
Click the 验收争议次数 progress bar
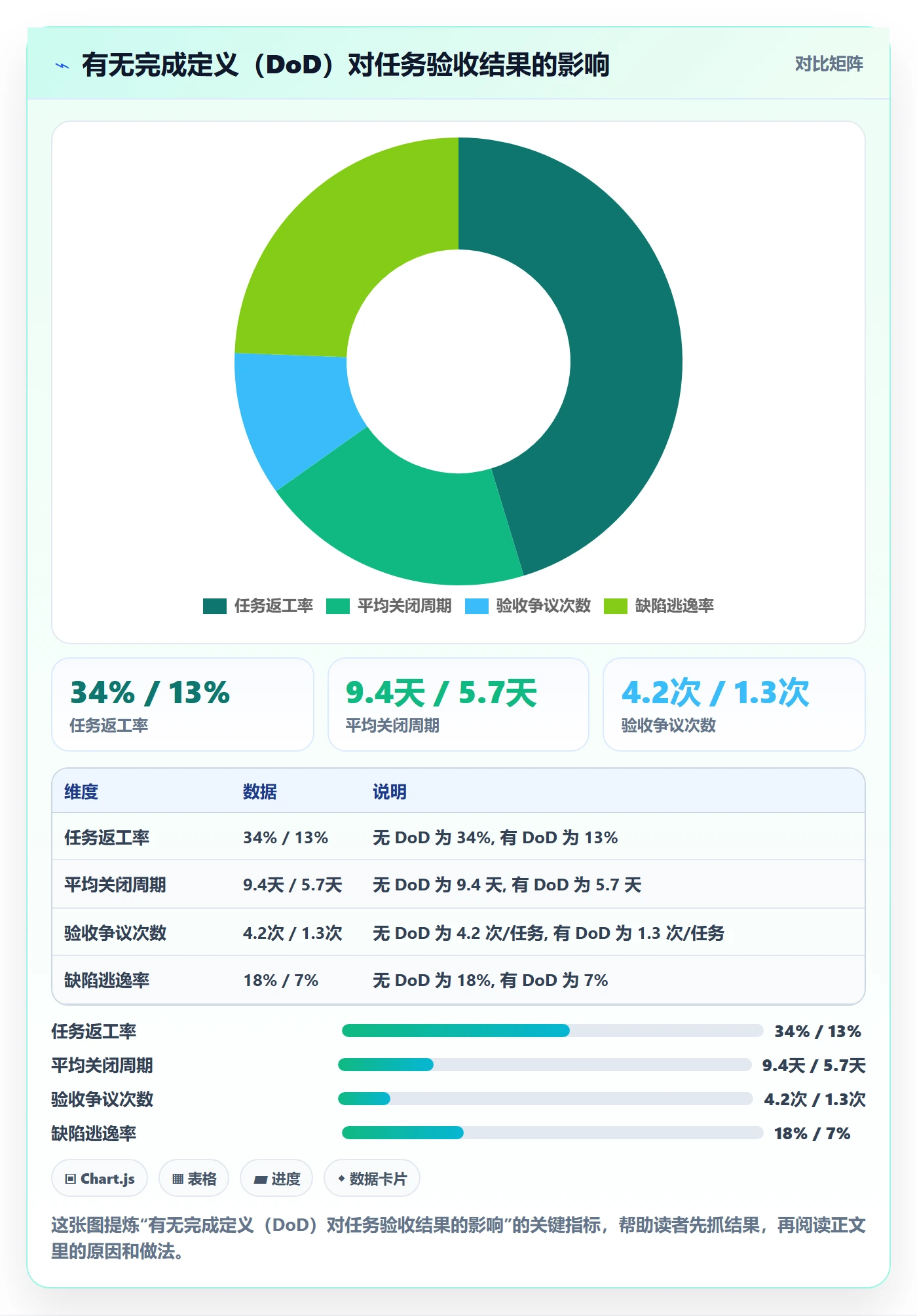click(x=546, y=1099)
